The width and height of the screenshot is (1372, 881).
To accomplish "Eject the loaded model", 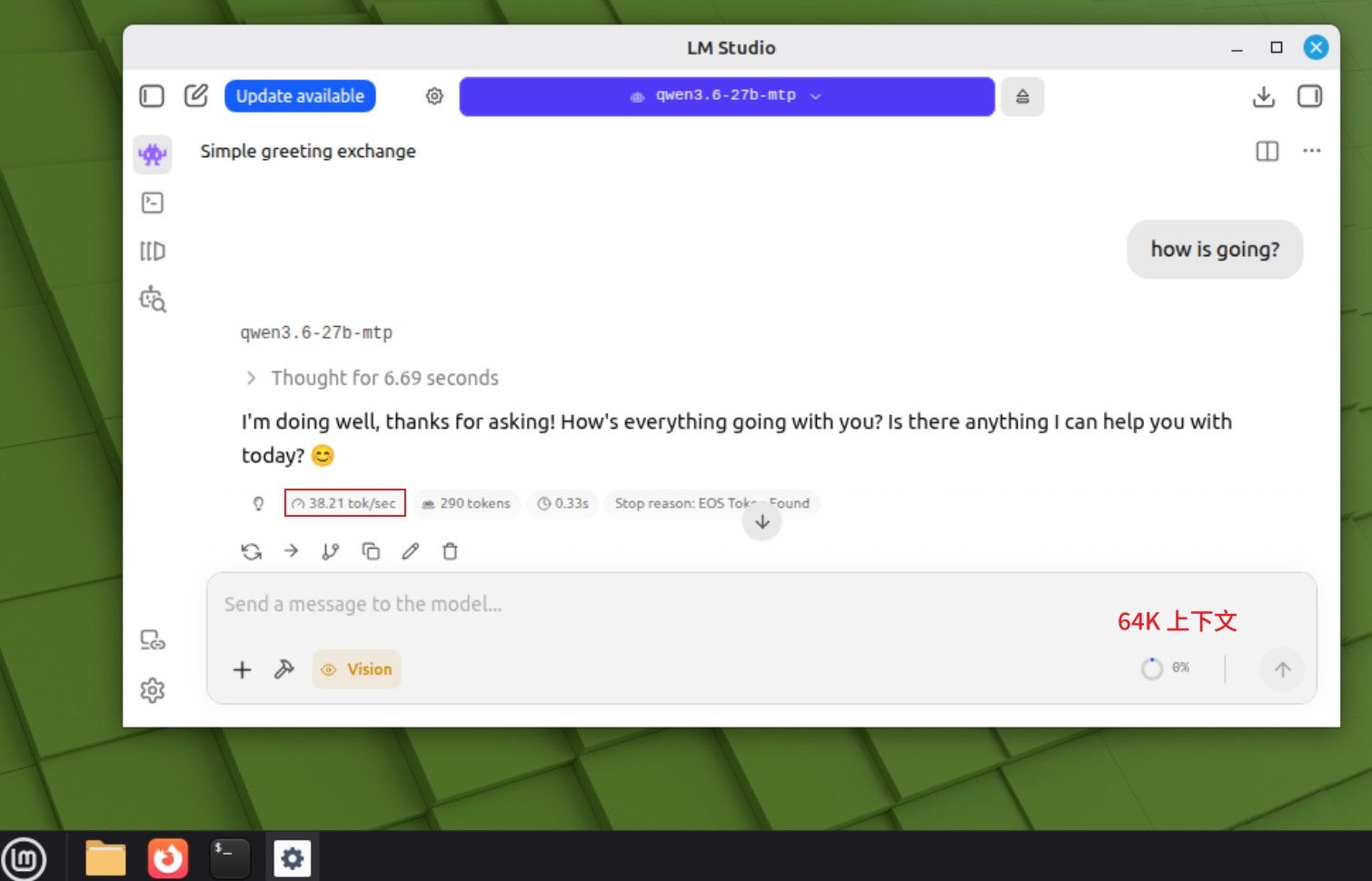I will (1022, 96).
